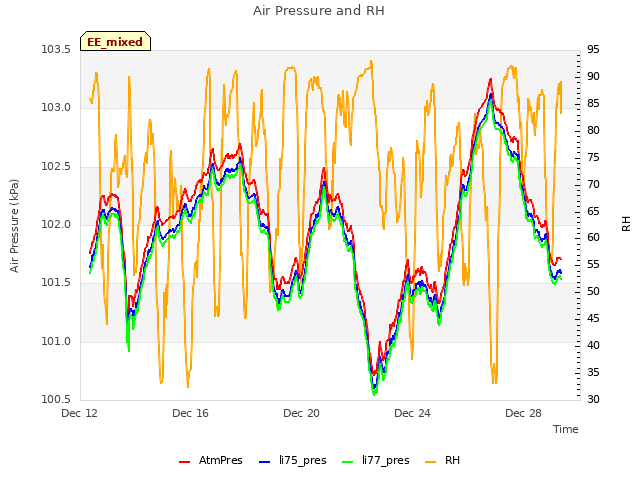
Task: Click the 95 RH tick label
Action: pos(593,49)
